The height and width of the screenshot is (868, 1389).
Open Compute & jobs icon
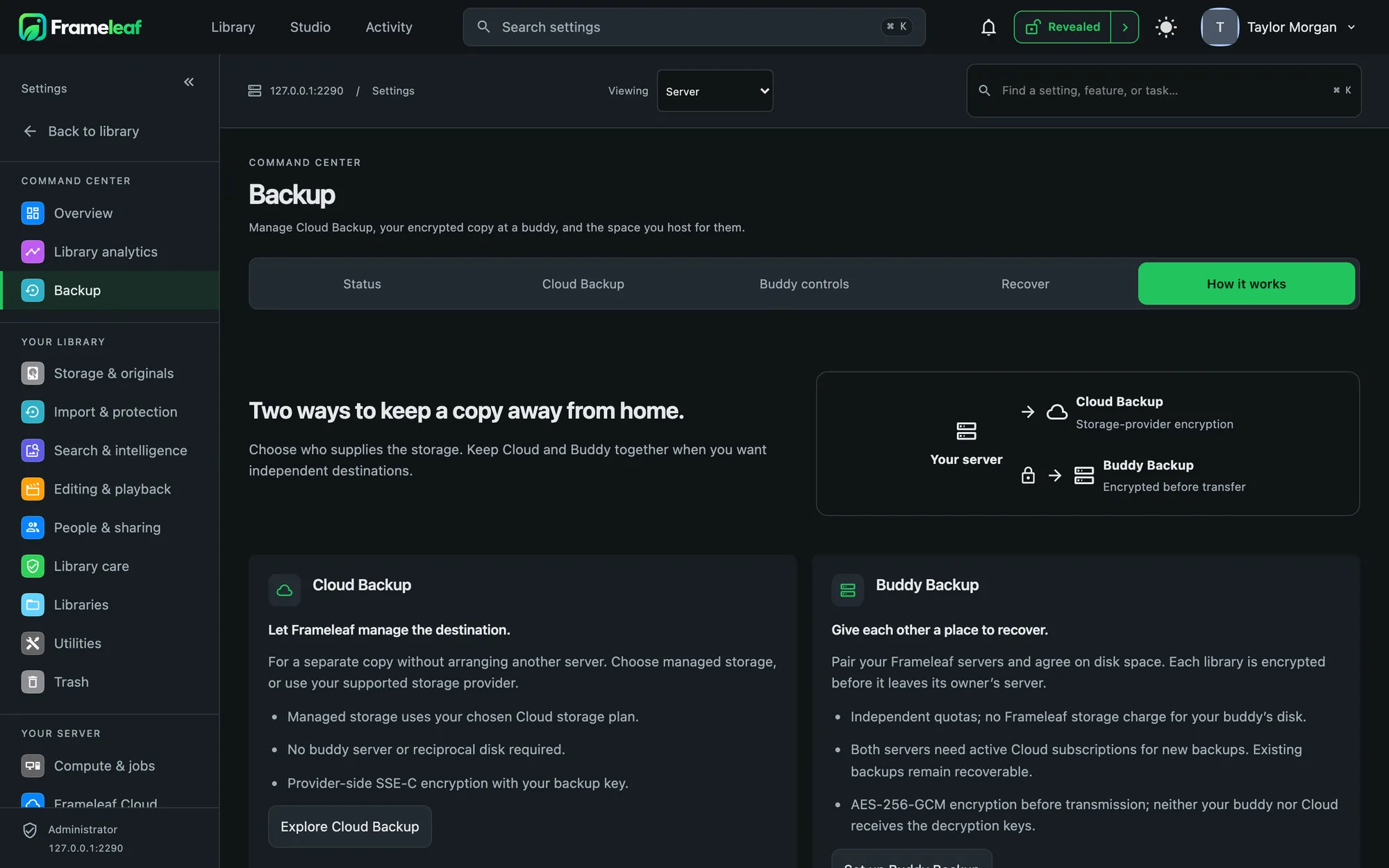pyautogui.click(x=33, y=766)
